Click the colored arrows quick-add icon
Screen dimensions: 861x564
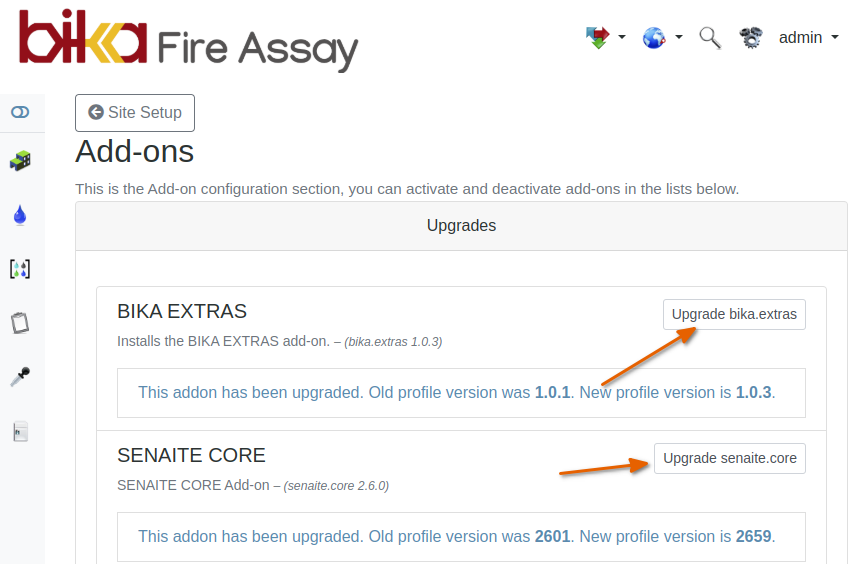597,38
